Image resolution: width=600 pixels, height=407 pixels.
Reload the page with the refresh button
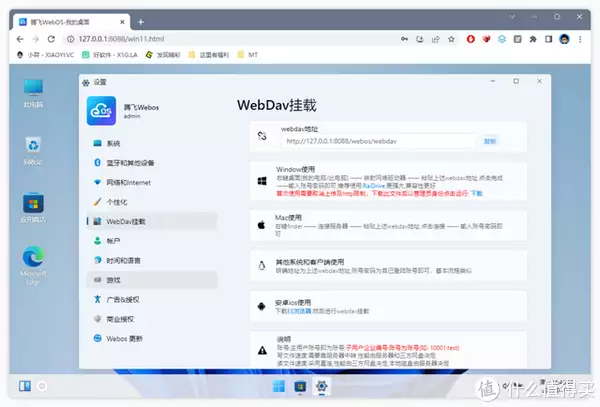point(51,39)
